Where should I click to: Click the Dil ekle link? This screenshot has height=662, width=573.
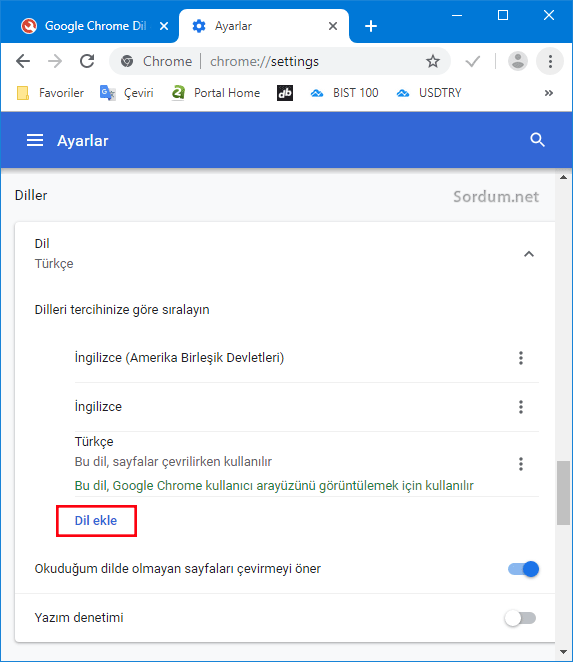(x=96, y=521)
